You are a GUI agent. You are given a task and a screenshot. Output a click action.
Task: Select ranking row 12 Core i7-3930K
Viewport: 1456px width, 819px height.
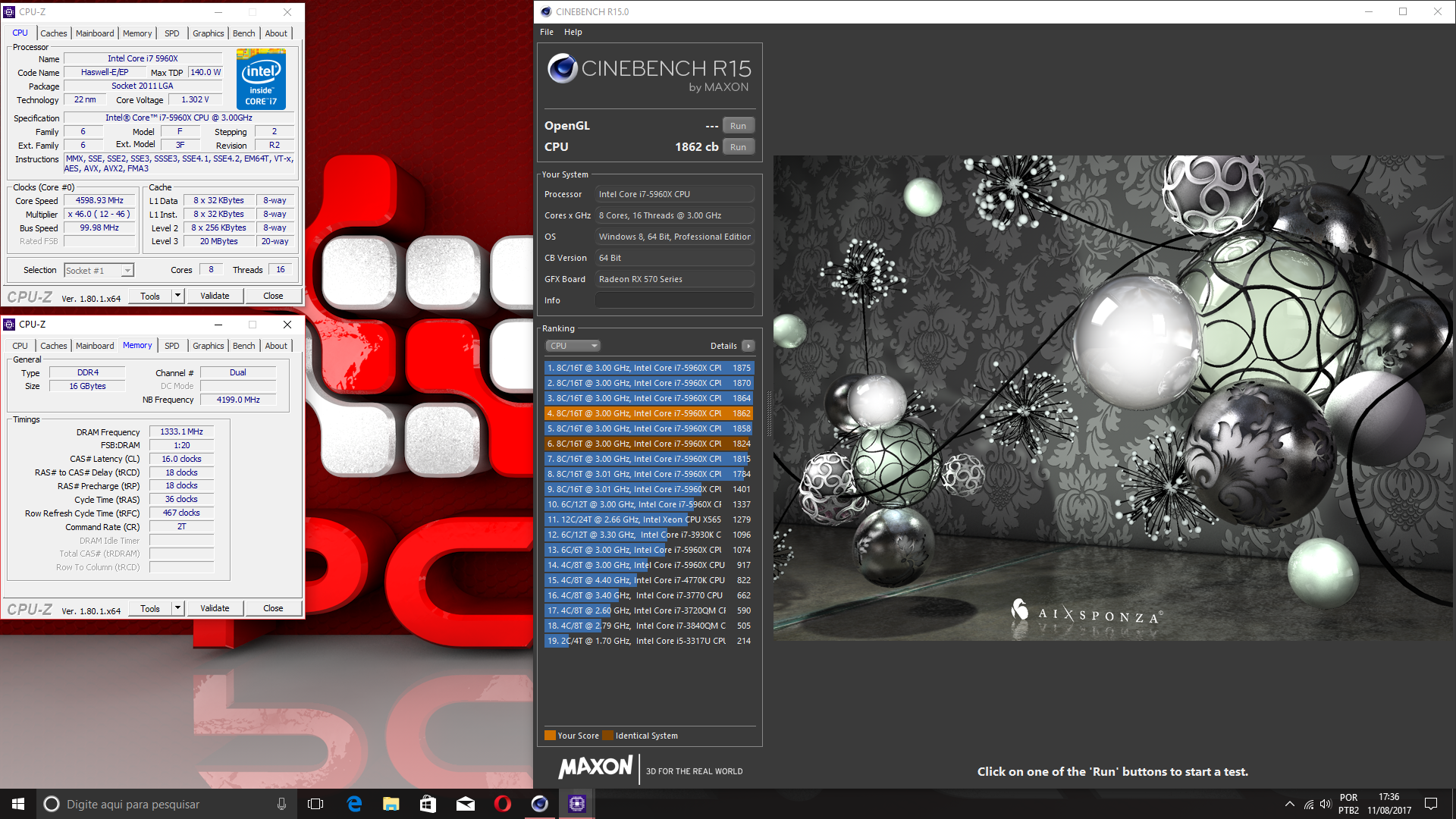tap(649, 535)
